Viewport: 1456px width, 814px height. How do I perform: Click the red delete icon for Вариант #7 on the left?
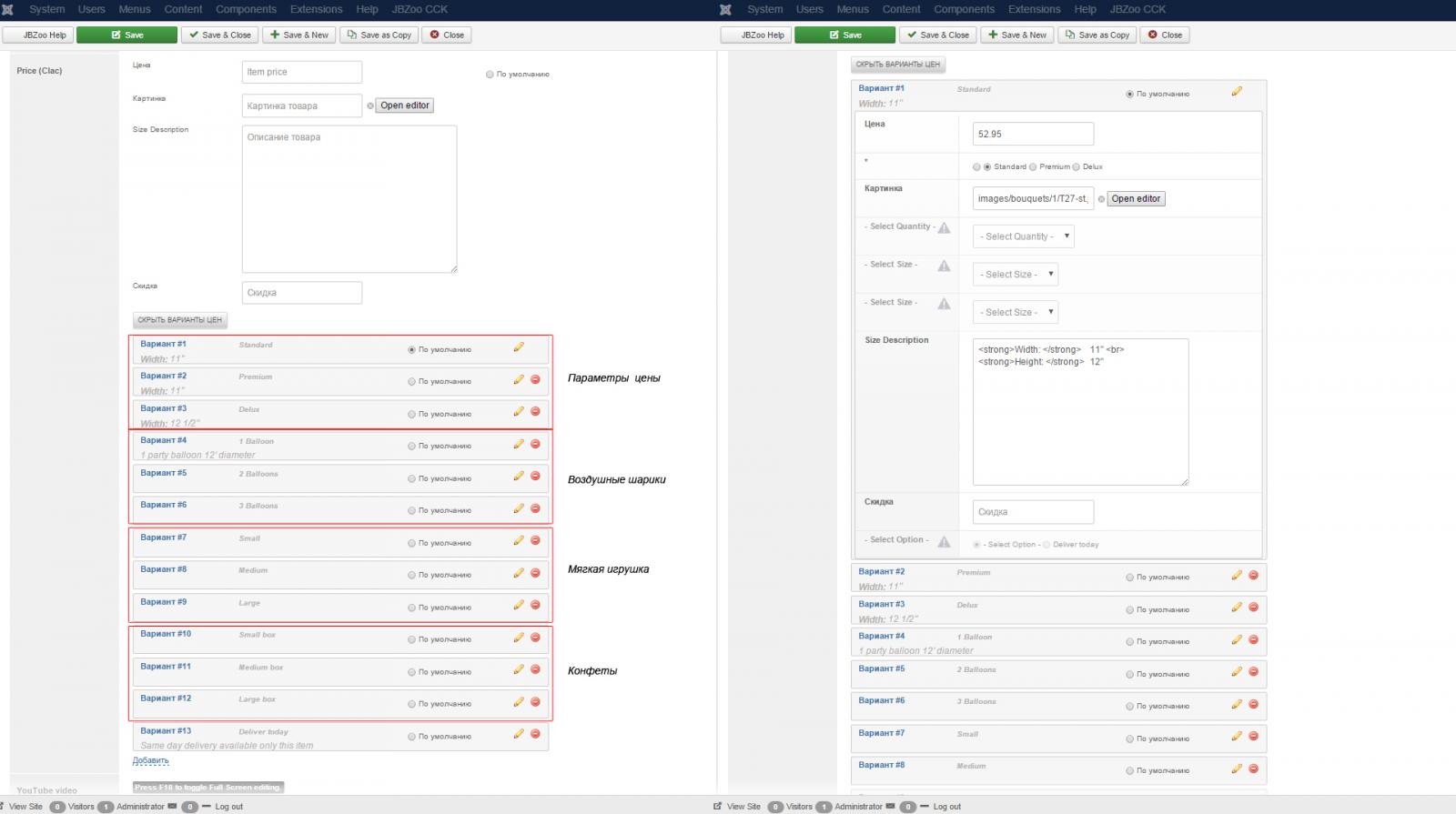535,540
